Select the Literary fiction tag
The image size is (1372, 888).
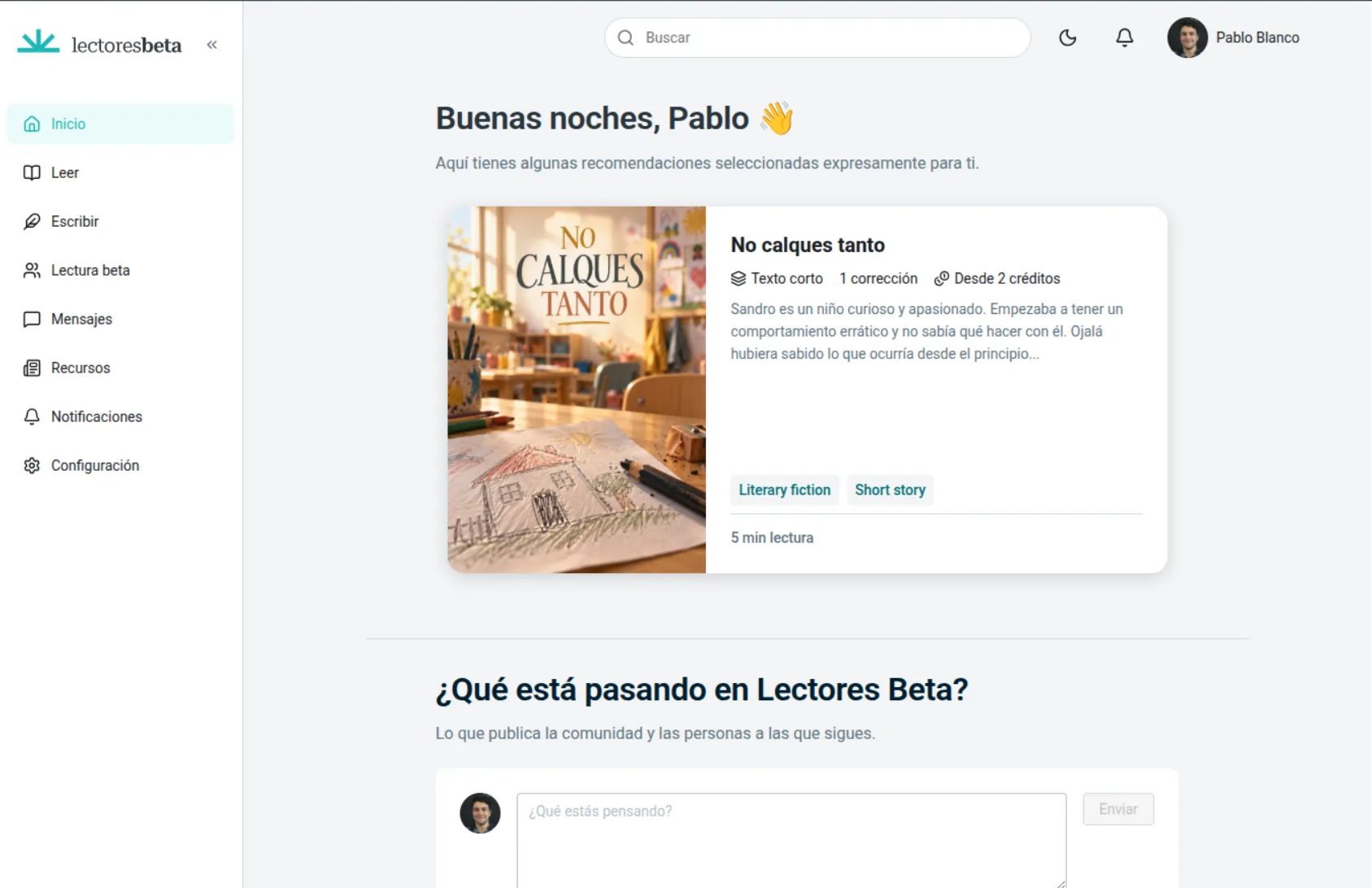[785, 490]
